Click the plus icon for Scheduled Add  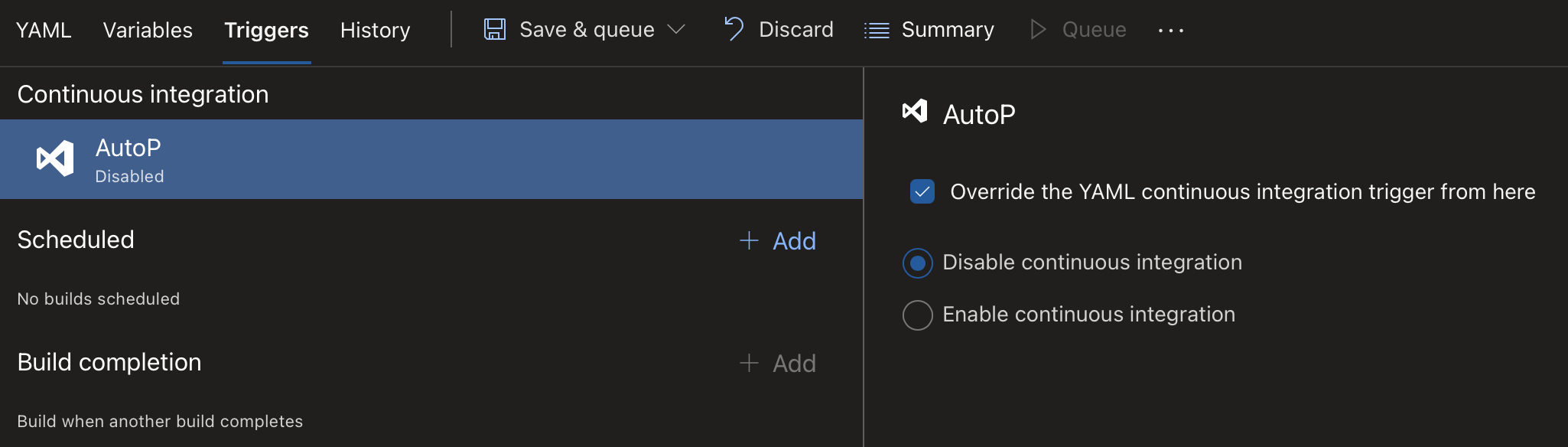click(749, 240)
